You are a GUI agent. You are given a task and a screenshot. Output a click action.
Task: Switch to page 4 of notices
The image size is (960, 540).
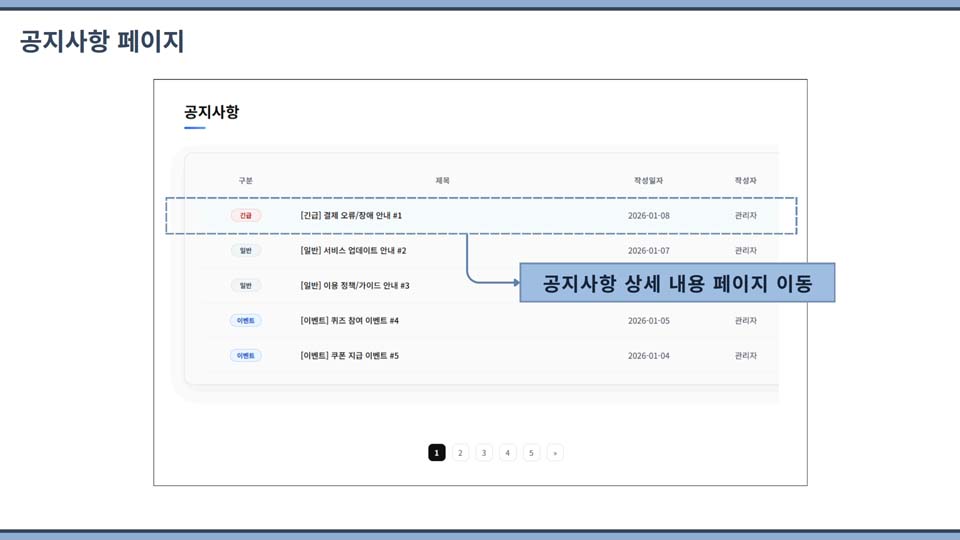tap(508, 453)
